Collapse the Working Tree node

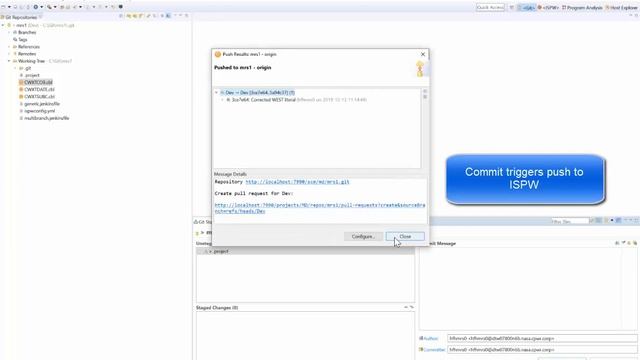pos(9,61)
